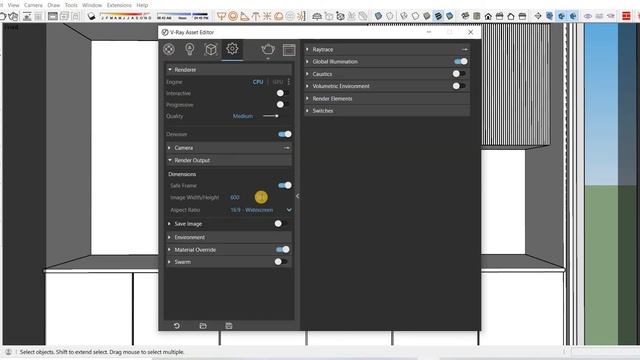Select the Hidden Line style icon
The image size is (640, 360).
(415, 16)
